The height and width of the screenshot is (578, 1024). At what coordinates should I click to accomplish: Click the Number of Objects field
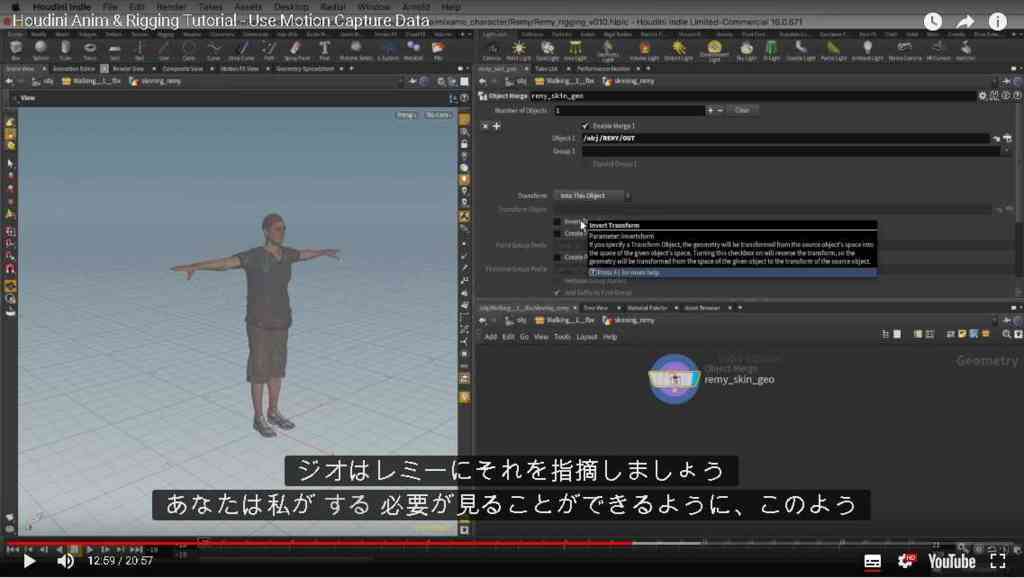point(630,110)
